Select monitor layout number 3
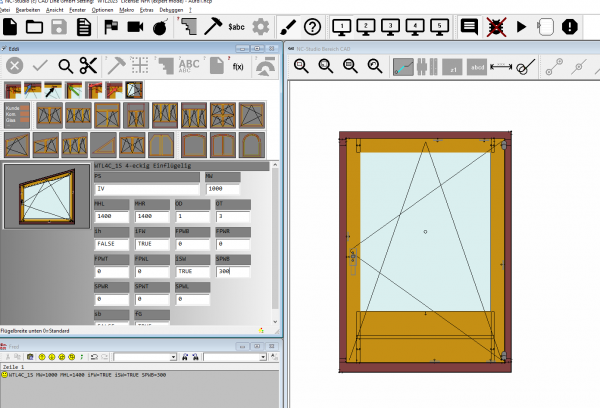 click(x=391, y=27)
